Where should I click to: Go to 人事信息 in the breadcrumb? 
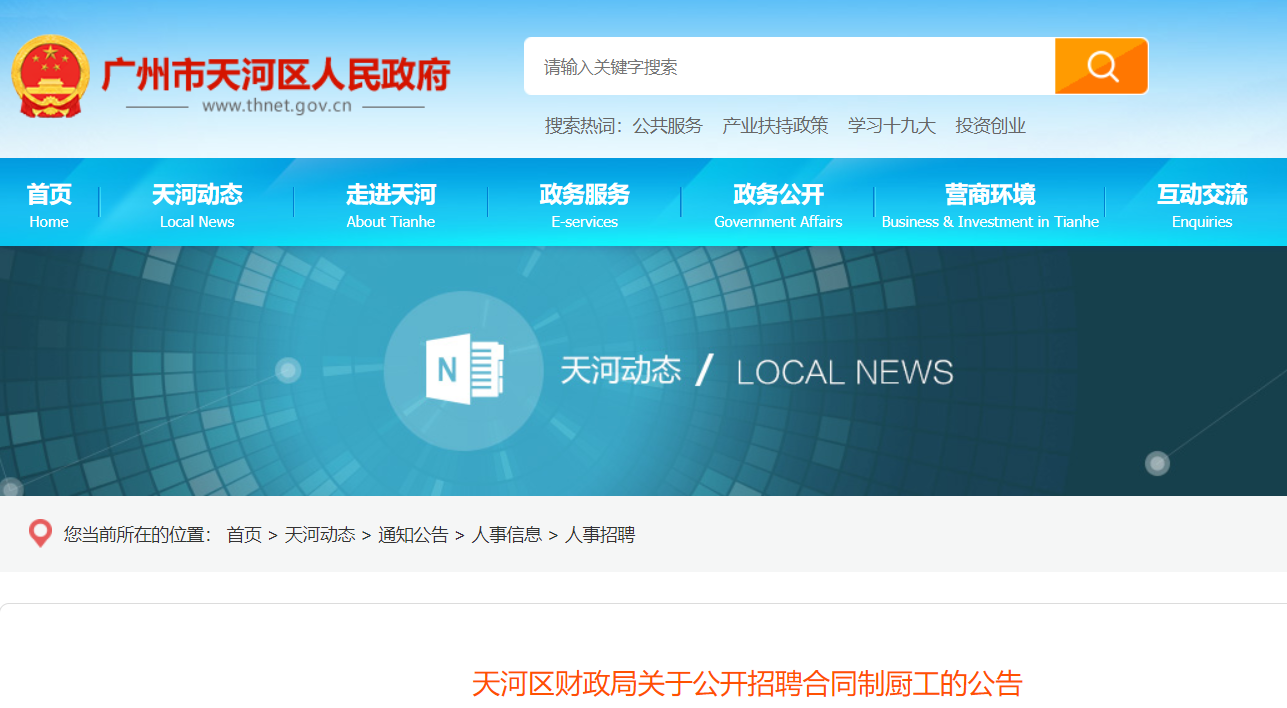(x=507, y=535)
